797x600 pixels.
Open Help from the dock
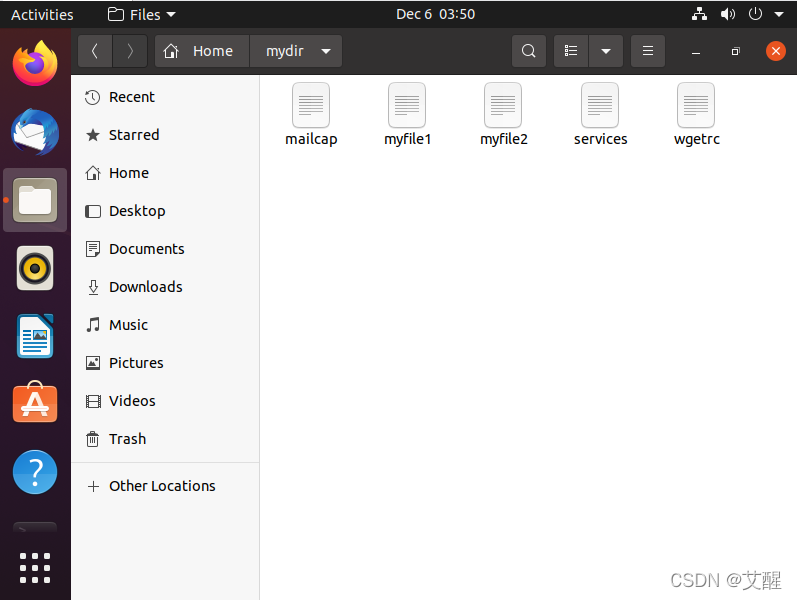tap(35, 472)
